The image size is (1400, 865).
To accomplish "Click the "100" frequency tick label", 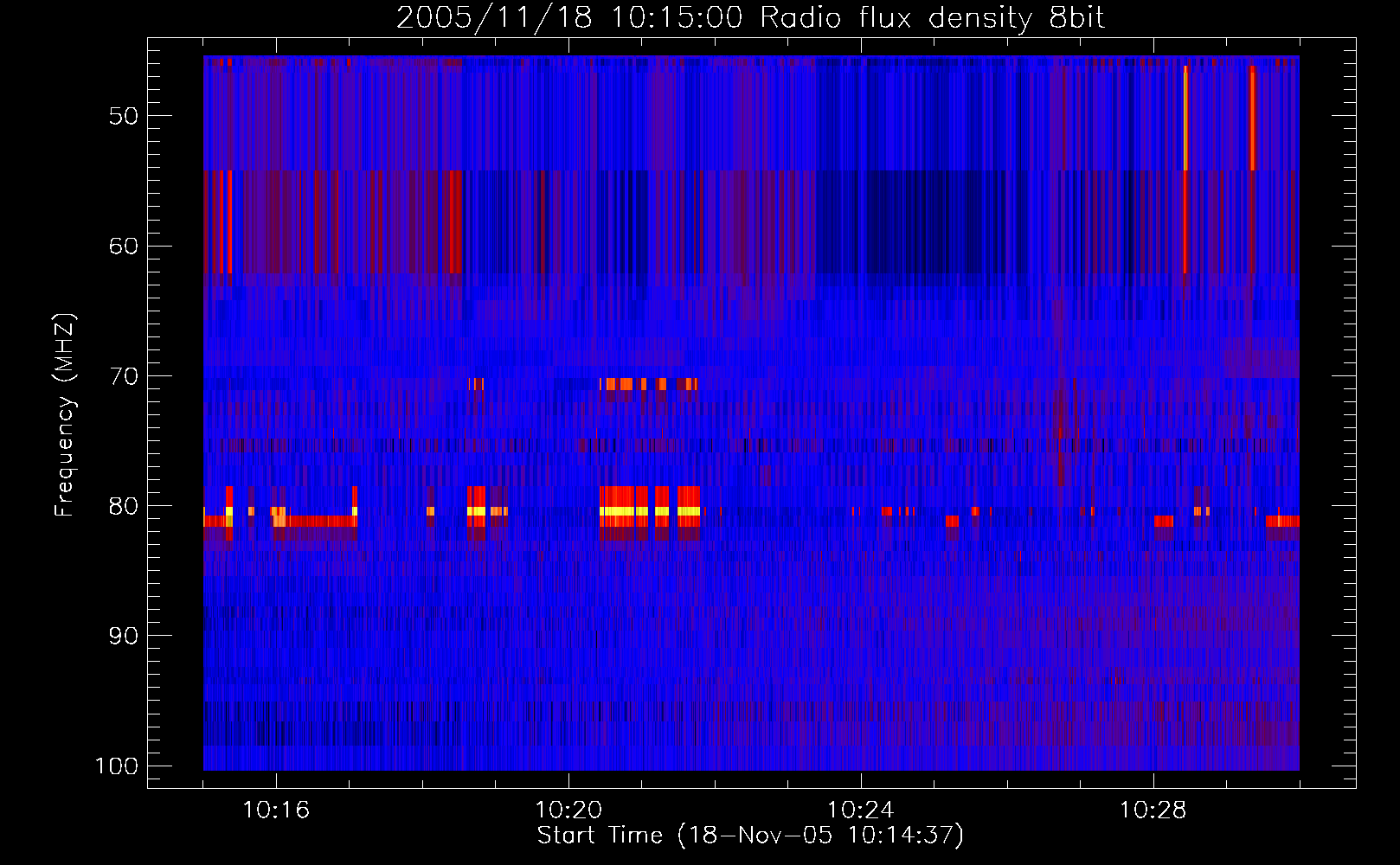I will point(116,766).
